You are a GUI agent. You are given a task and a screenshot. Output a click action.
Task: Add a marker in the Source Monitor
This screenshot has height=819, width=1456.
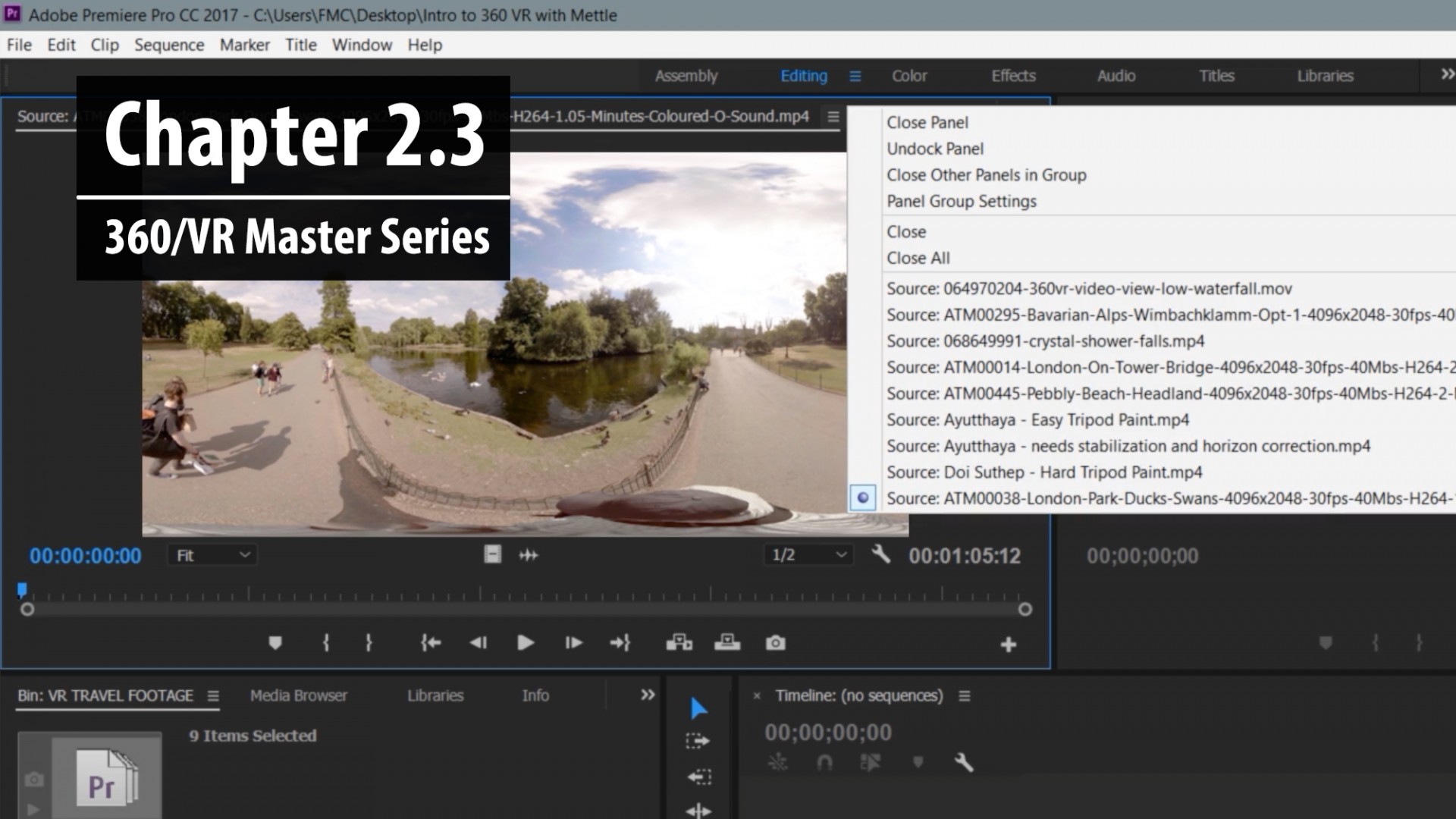[275, 642]
